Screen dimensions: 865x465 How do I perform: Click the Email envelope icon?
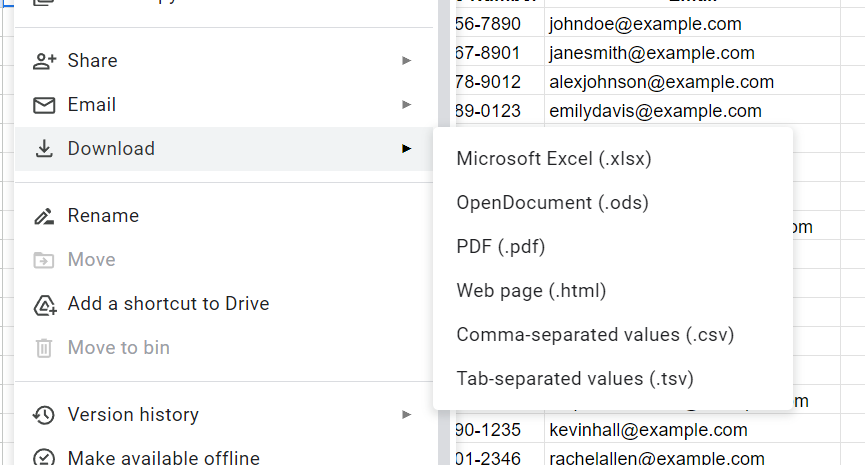point(44,105)
